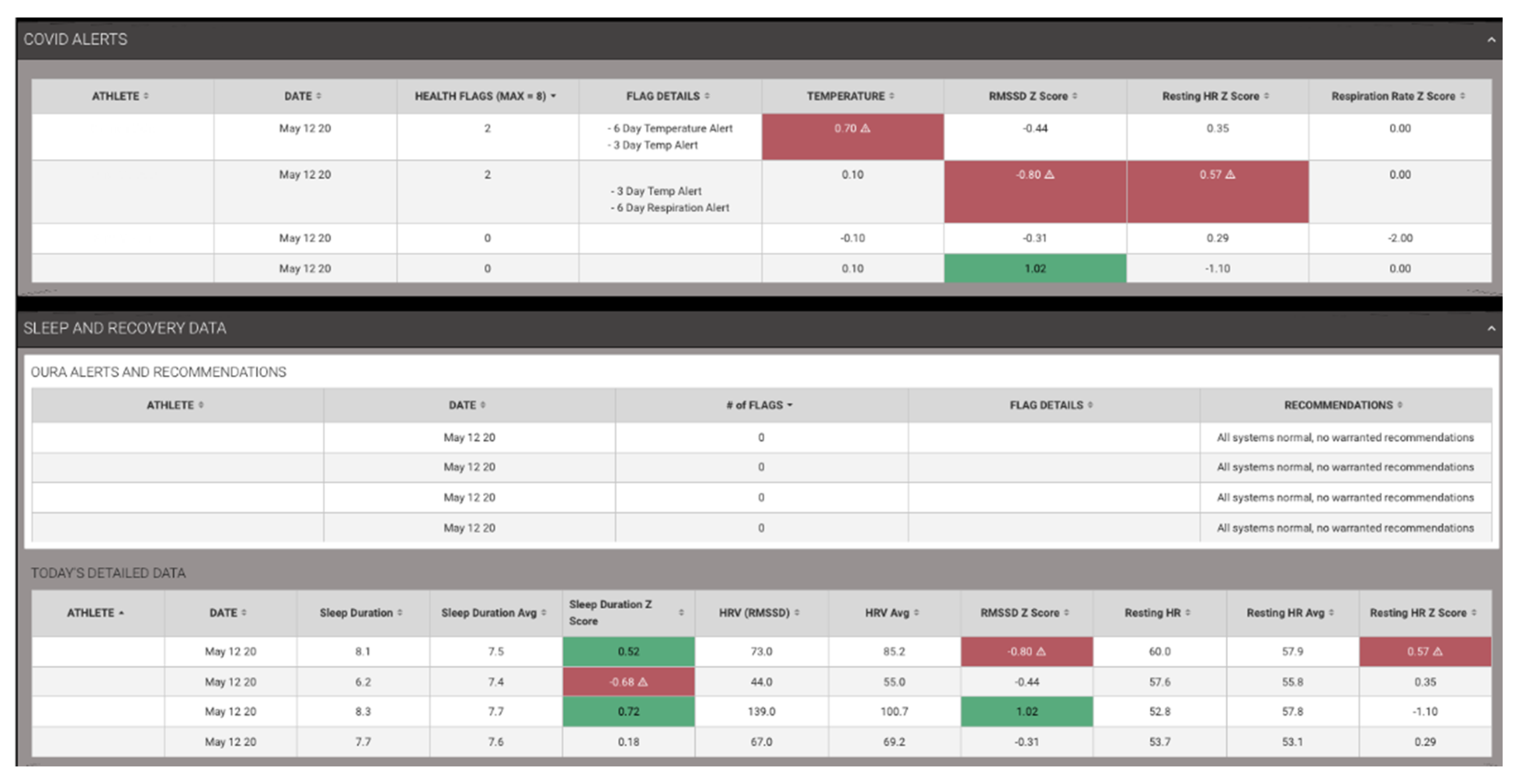Click warning triangle in -0.68 sleep z-score cell

pos(643,682)
